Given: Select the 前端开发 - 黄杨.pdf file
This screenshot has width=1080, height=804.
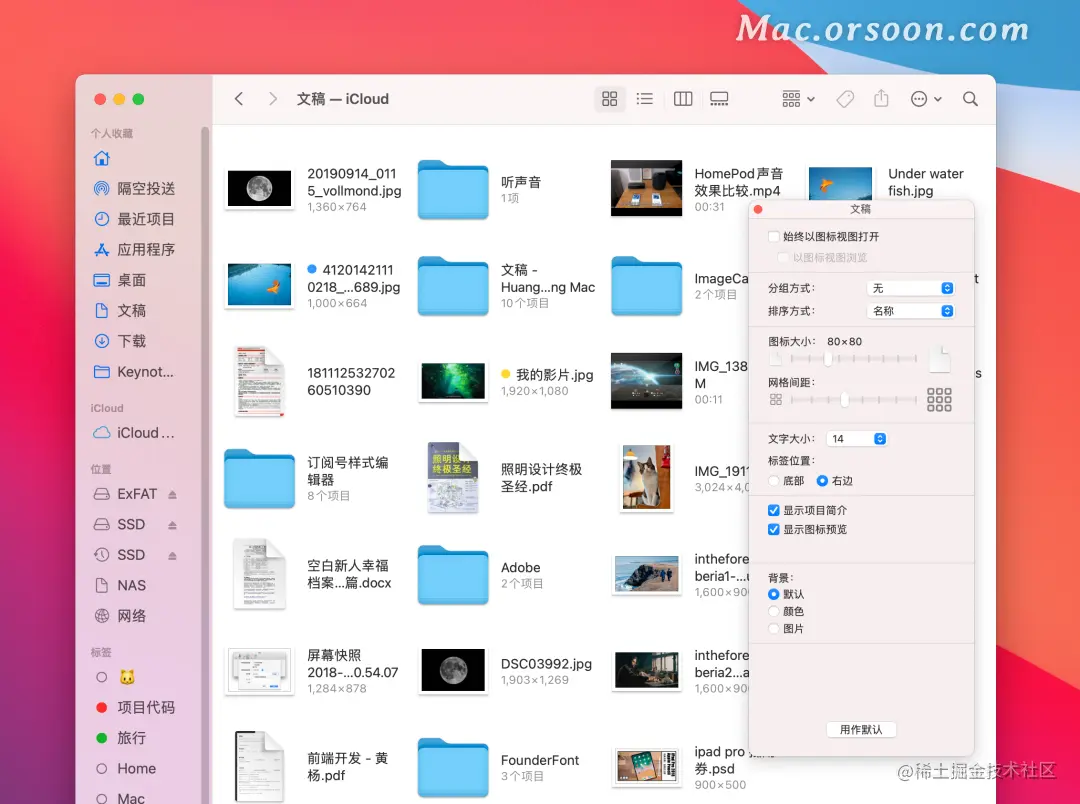Looking at the screenshot, I should click(259, 766).
